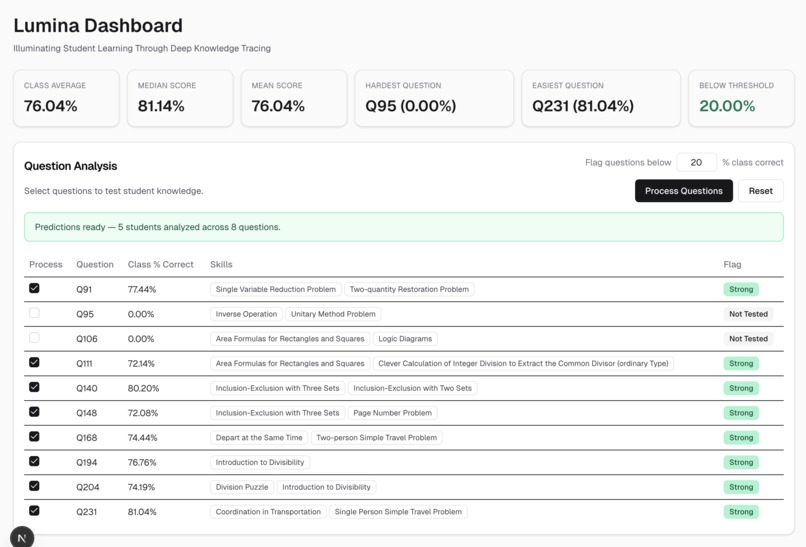Click the Q168 question label

pos(86,437)
